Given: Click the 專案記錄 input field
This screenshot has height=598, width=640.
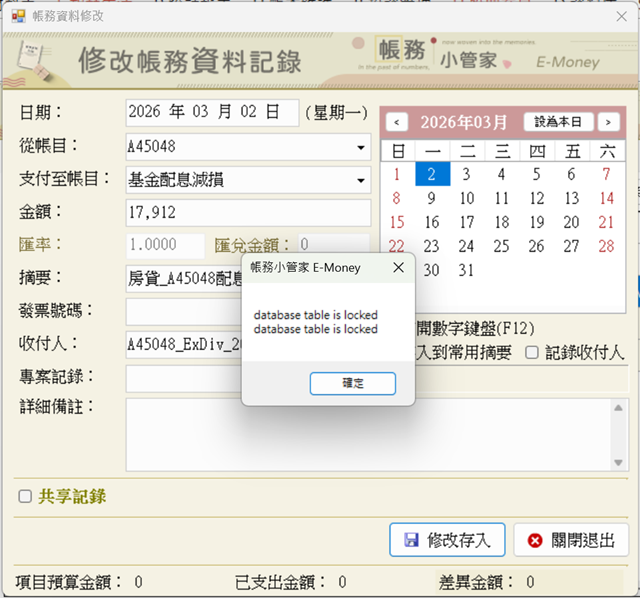Looking at the screenshot, I should click(x=184, y=378).
